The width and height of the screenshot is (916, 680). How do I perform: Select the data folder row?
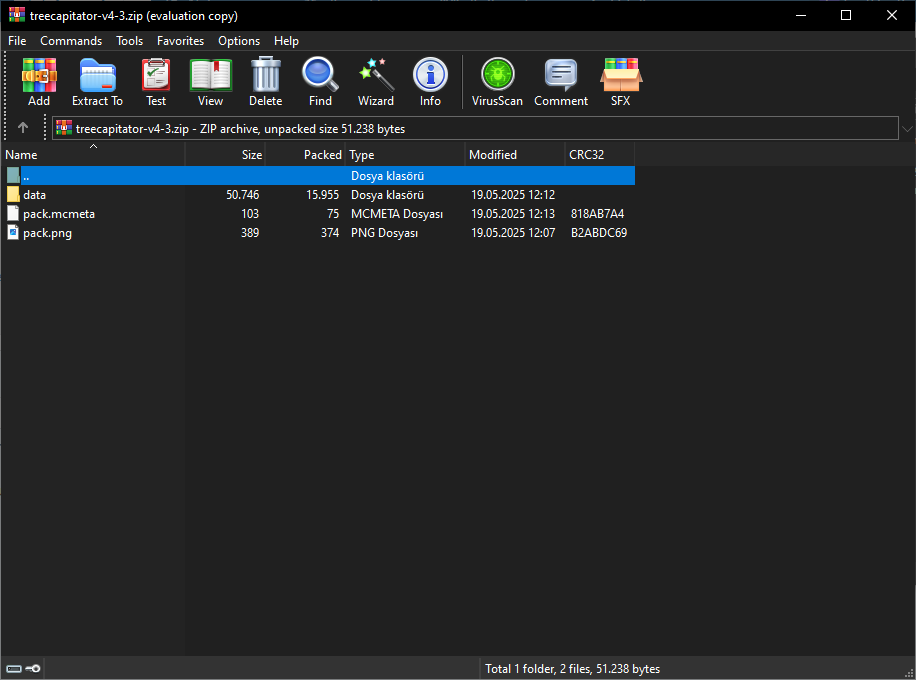coord(35,195)
